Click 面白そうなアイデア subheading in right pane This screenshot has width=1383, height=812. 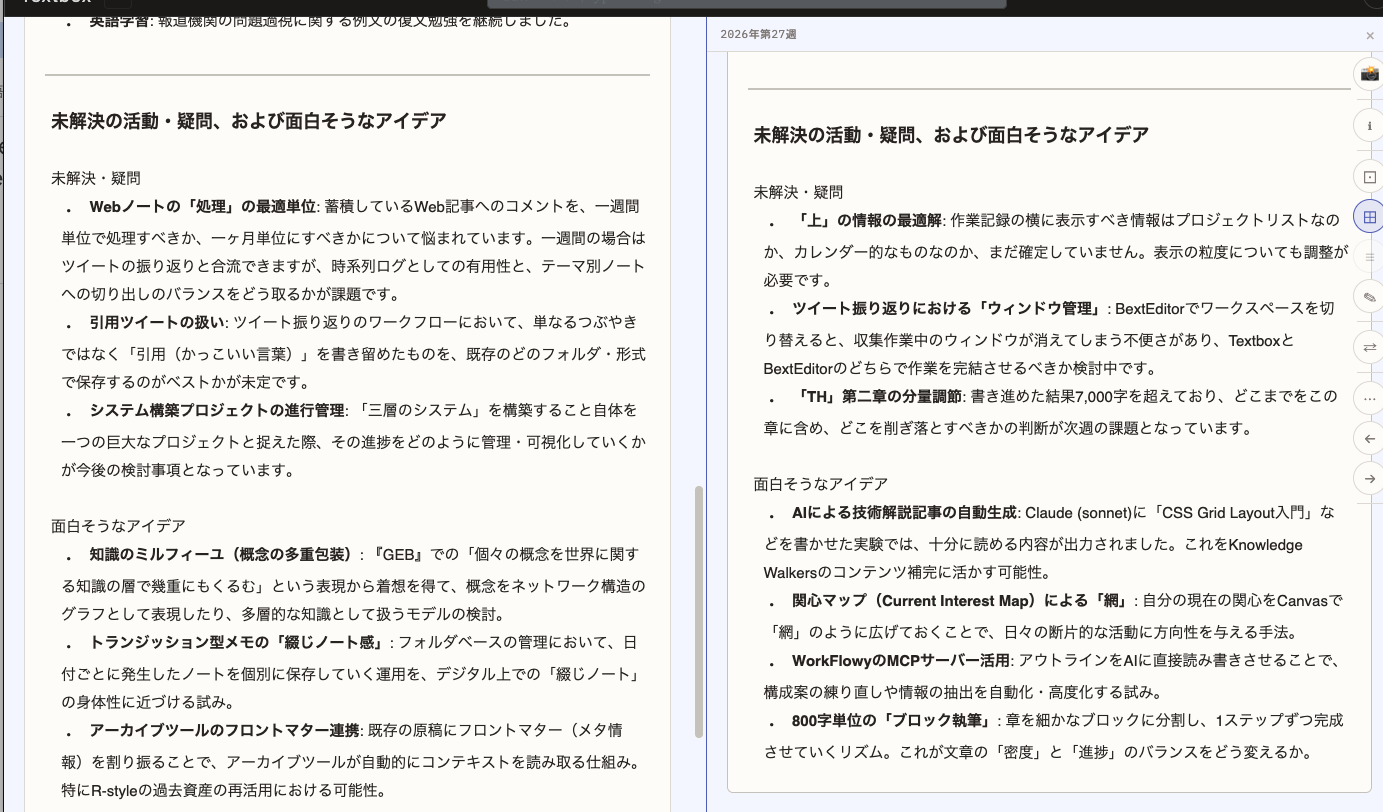820,484
